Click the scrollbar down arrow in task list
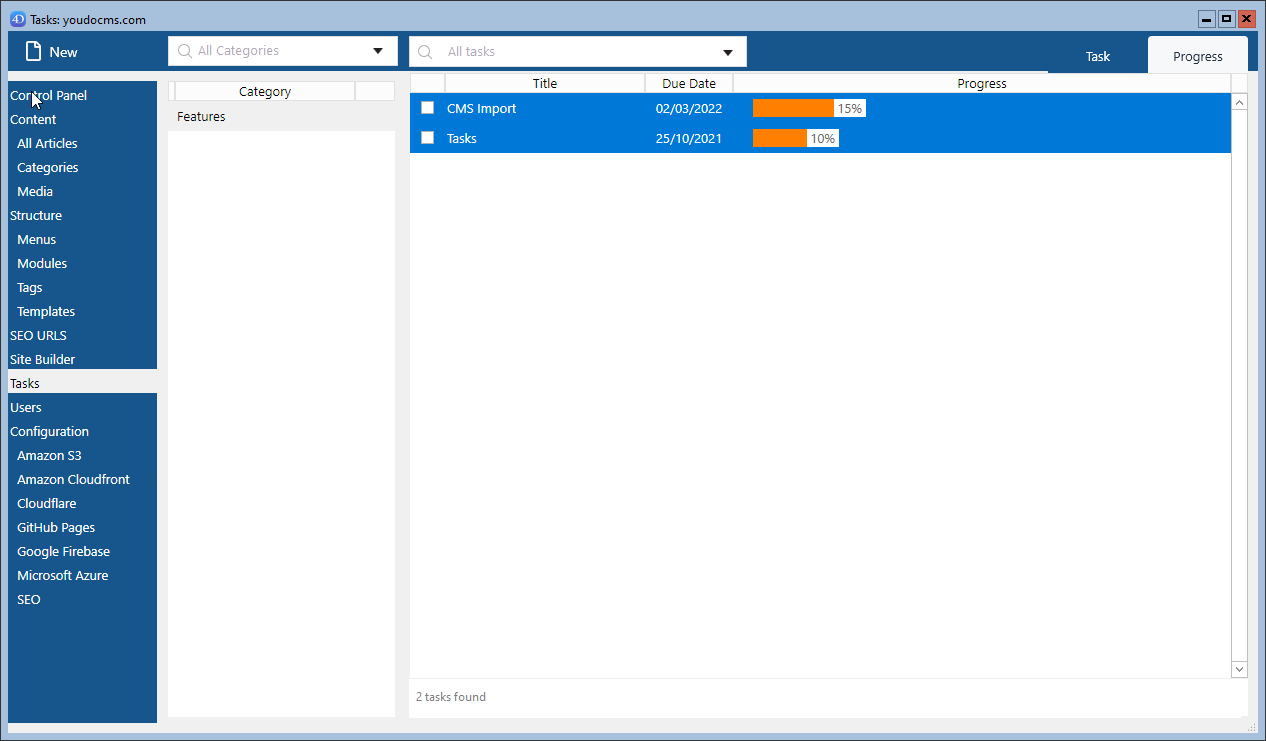 (x=1240, y=669)
